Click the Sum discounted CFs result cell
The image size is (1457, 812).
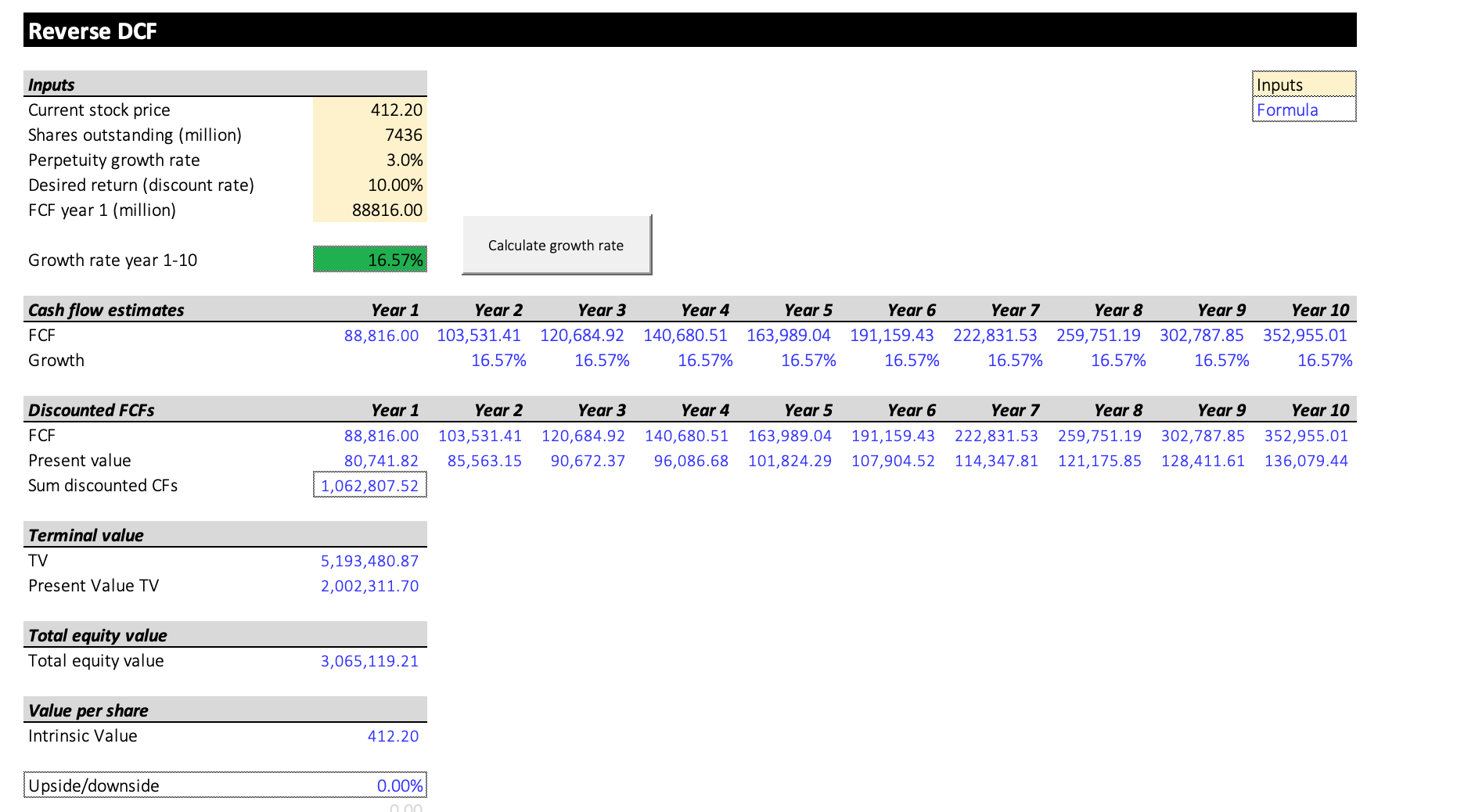[369, 485]
